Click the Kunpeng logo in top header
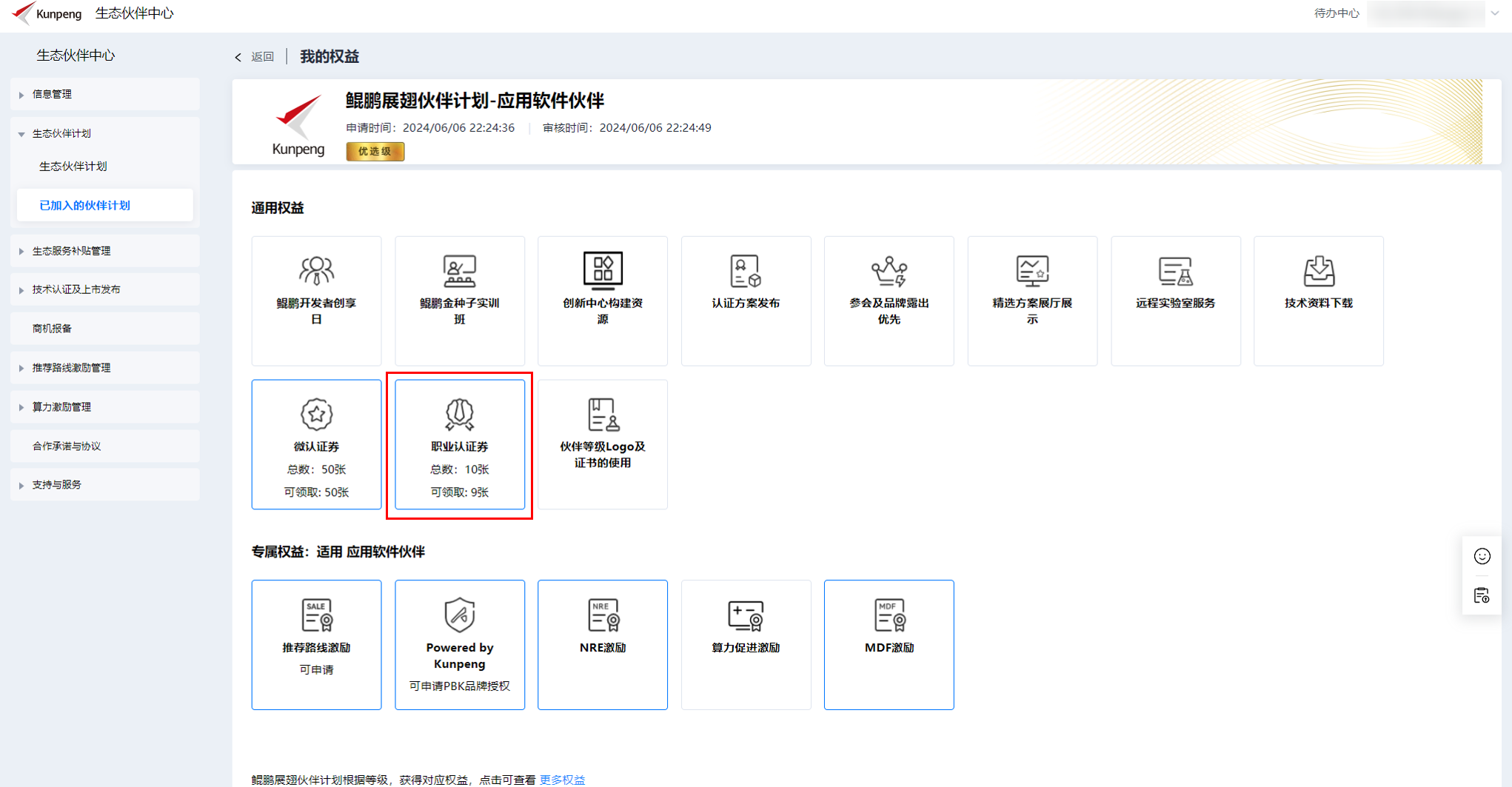 point(47,13)
